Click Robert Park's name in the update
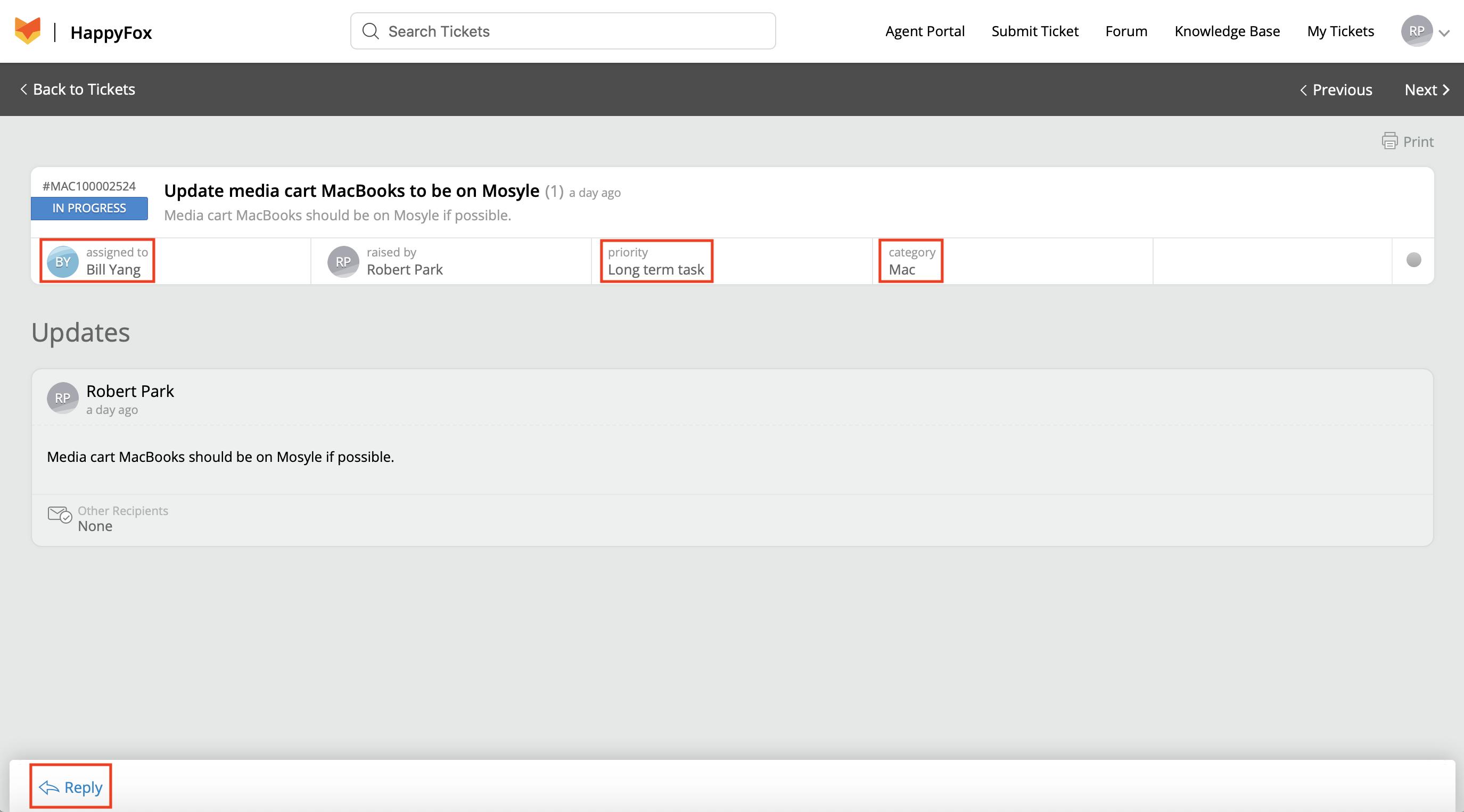 tap(130, 391)
